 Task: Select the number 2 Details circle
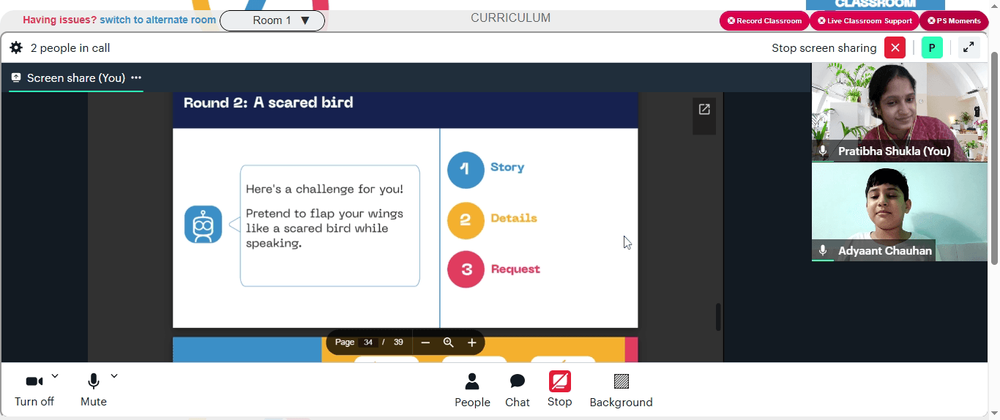pos(466,221)
